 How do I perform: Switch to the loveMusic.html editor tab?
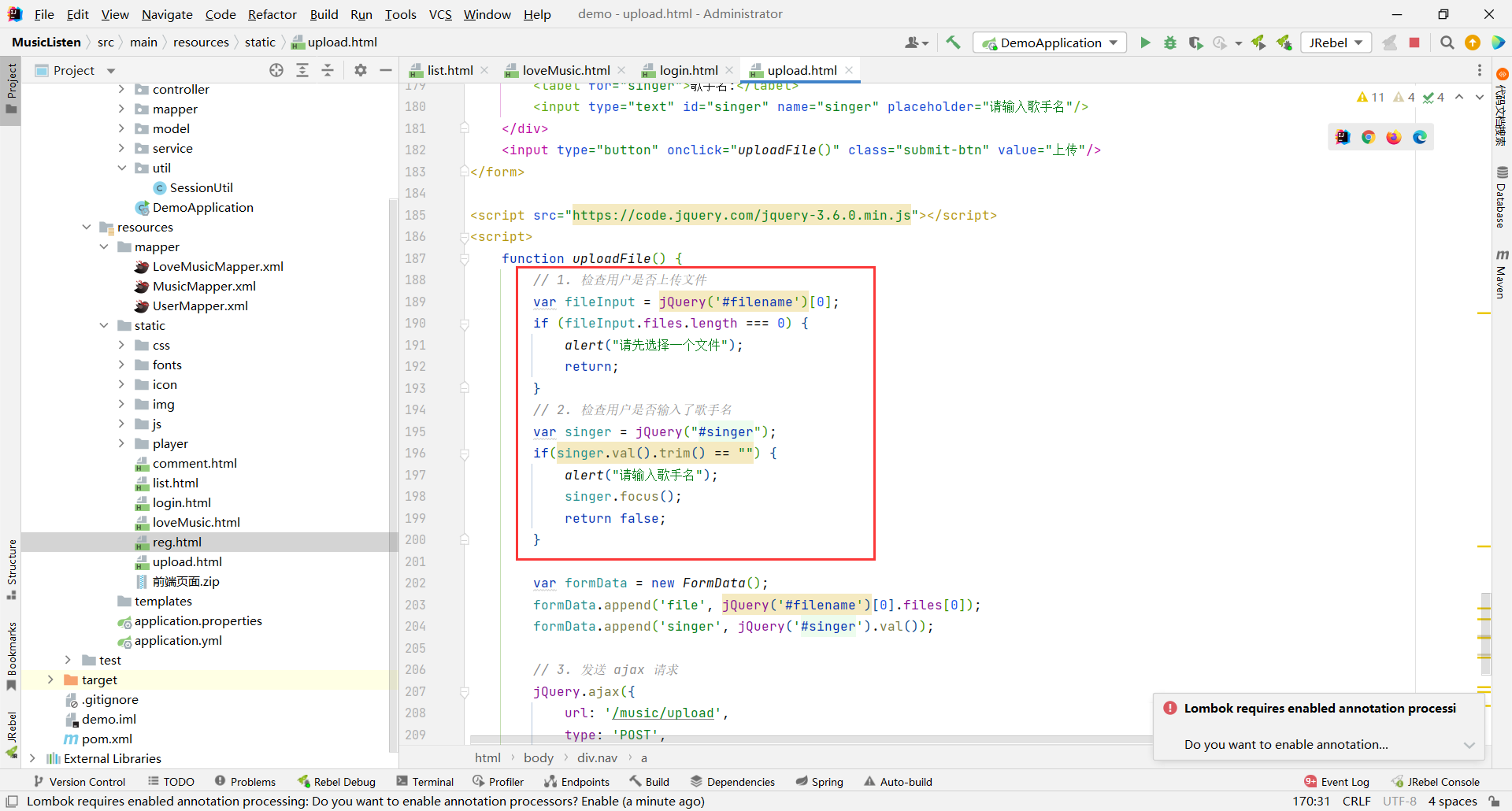[x=565, y=70]
